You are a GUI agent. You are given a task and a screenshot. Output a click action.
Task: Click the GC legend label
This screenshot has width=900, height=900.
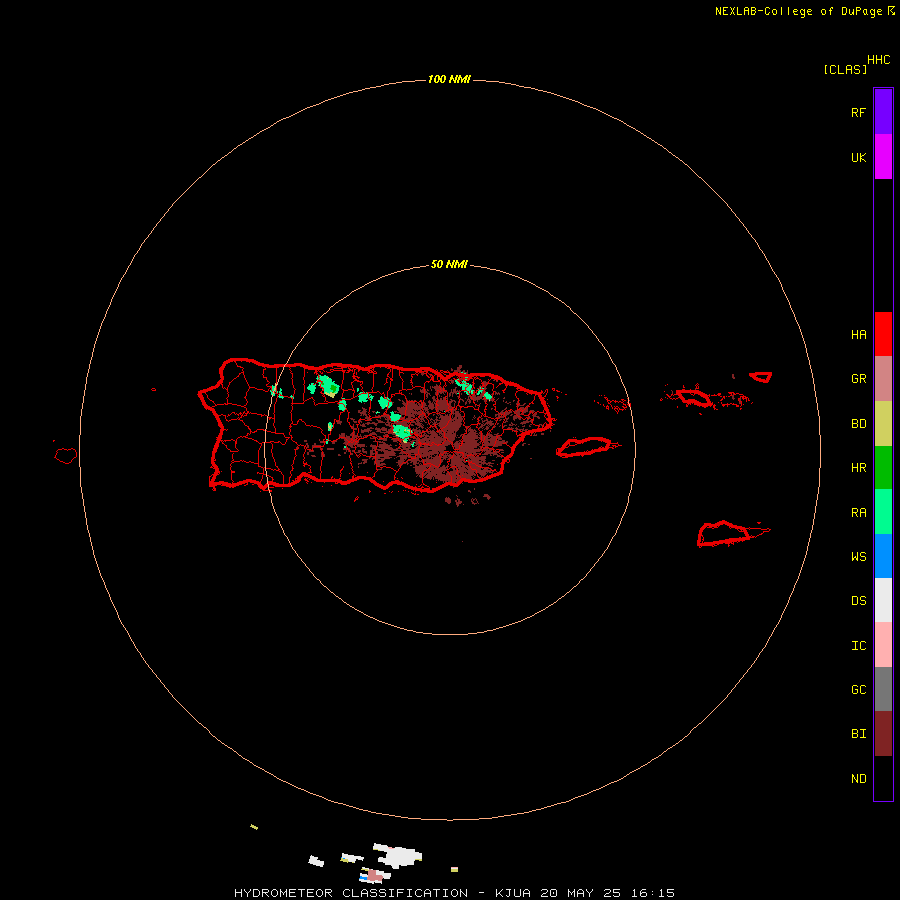(x=858, y=690)
